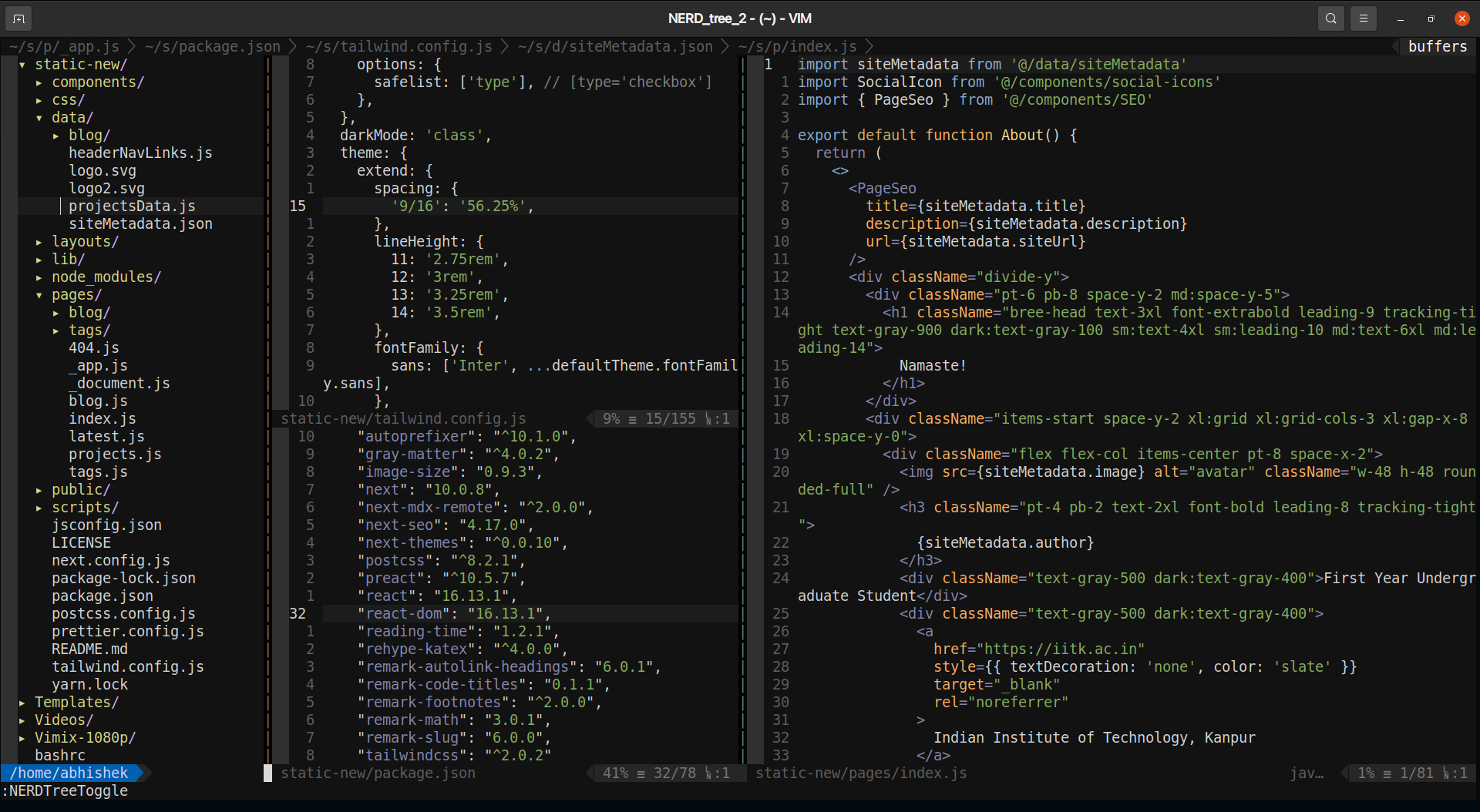
Task: Collapse the pages folder arrow
Action: 39,295
